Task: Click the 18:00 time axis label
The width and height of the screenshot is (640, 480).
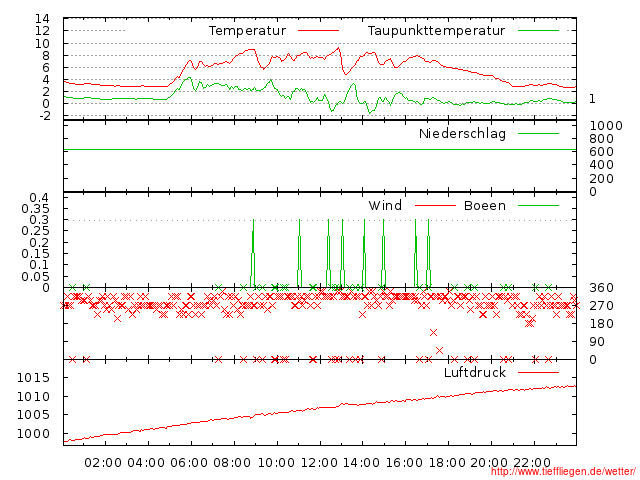Action: (x=447, y=463)
